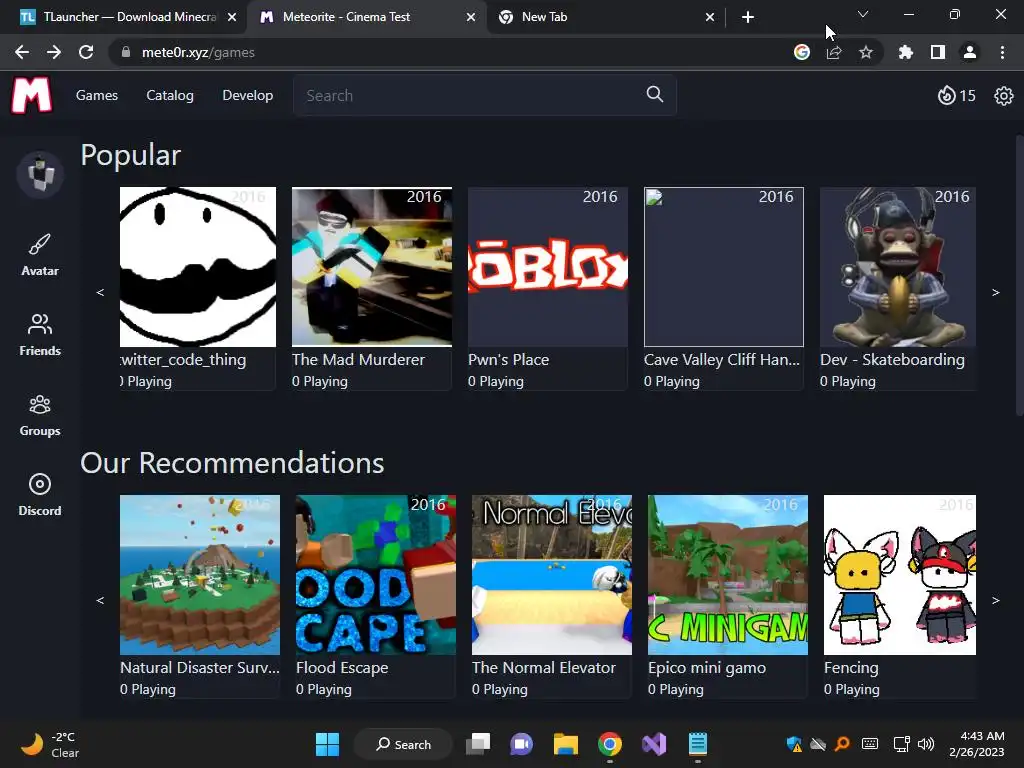
Task: Bookmark this page with the star
Action: coord(865,52)
